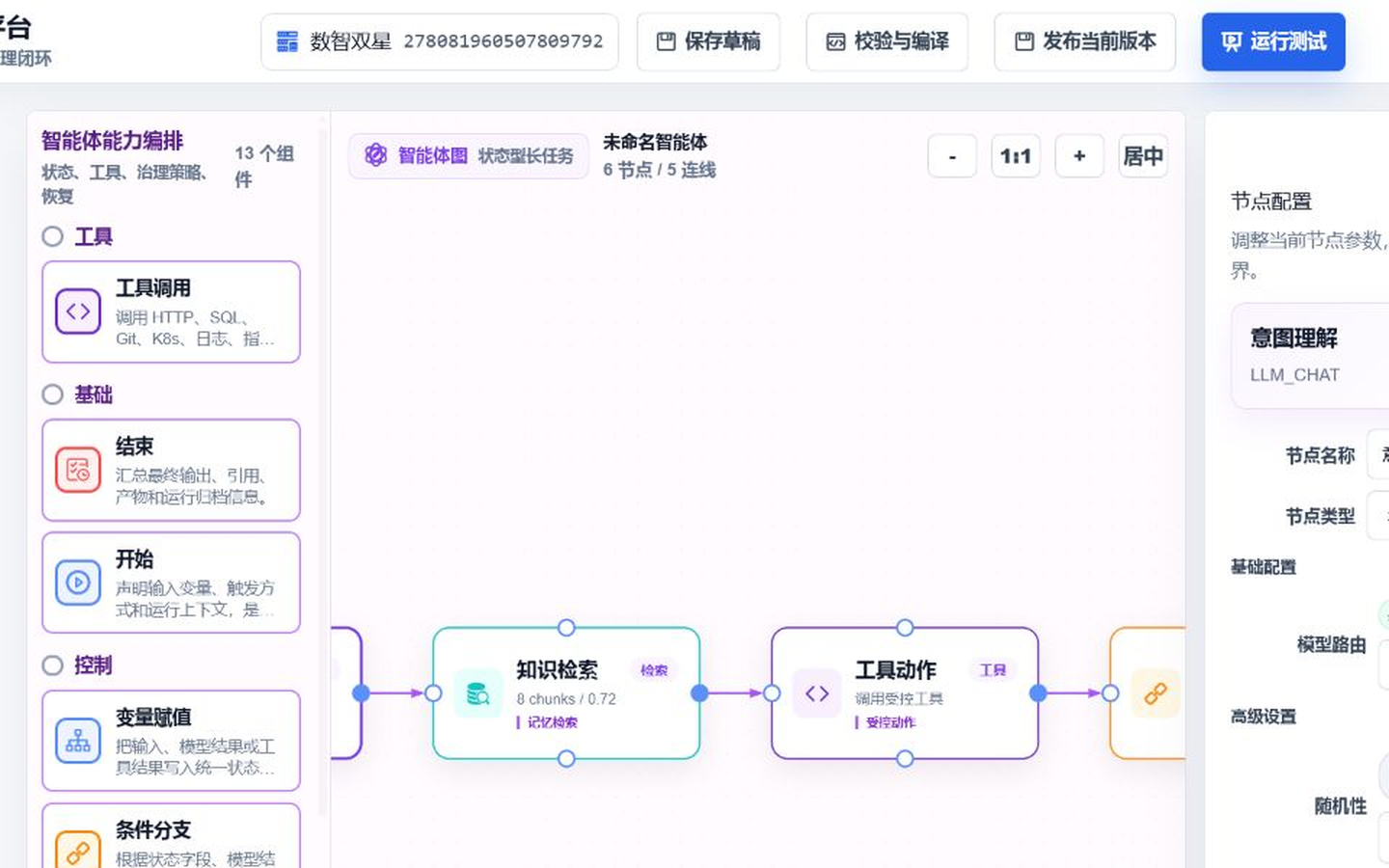The width and height of the screenshot is (1389, 868).
Task: Click the 保存草稿 save icon
Action: coord(666,41)
